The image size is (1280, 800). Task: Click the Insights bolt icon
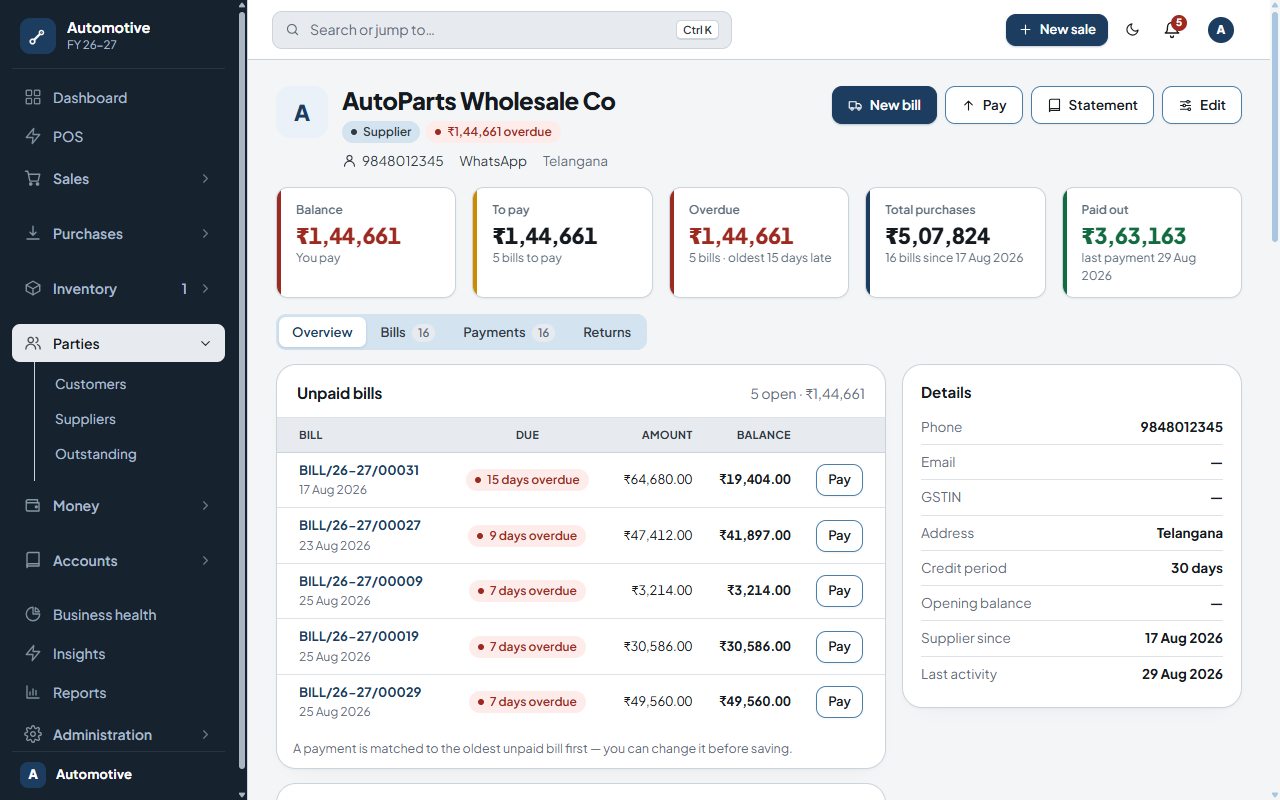[x=33, y=654]
